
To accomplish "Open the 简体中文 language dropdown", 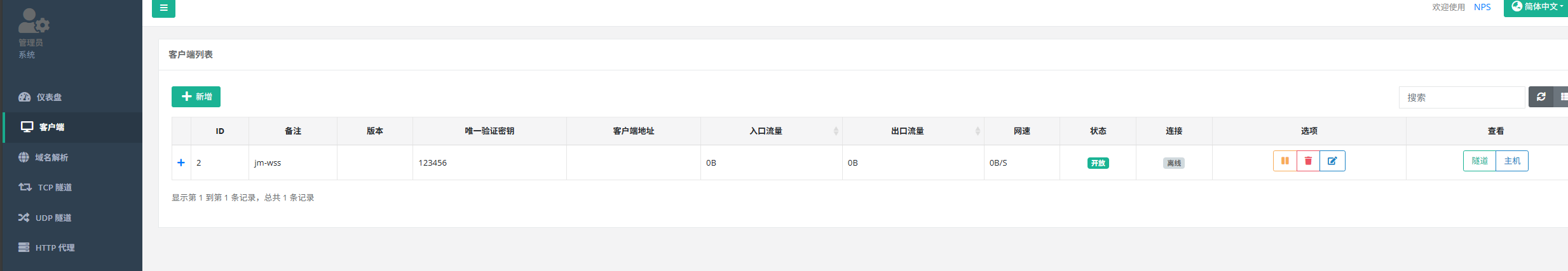I will (x=1536, y=7).
